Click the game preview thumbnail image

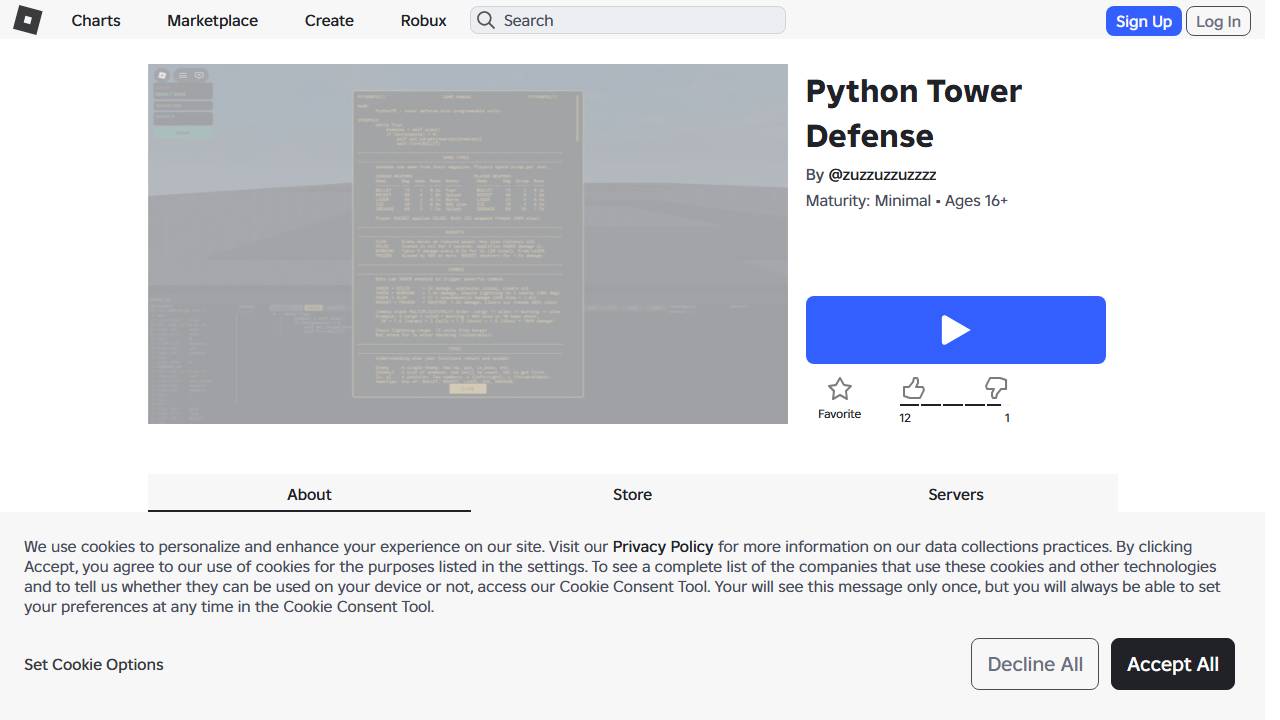468,244
